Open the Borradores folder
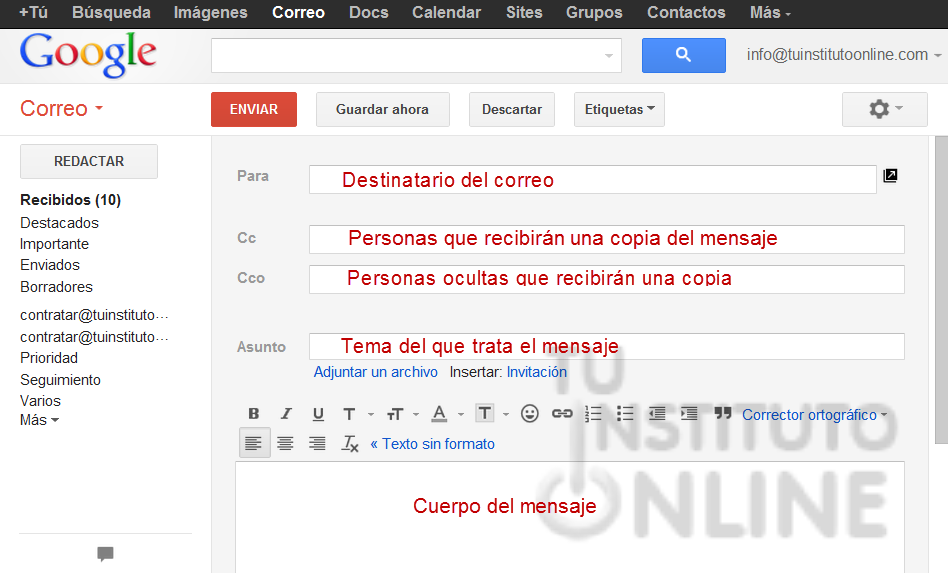The image size is (948, 573). point(56,286)
